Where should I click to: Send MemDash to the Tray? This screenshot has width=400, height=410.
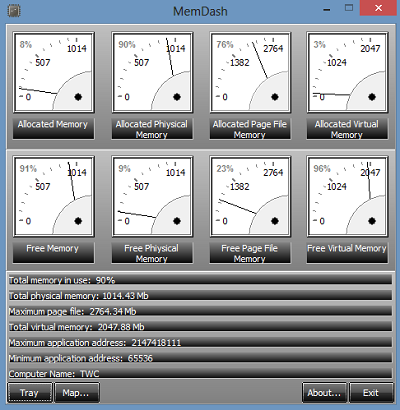coord(30,393)
